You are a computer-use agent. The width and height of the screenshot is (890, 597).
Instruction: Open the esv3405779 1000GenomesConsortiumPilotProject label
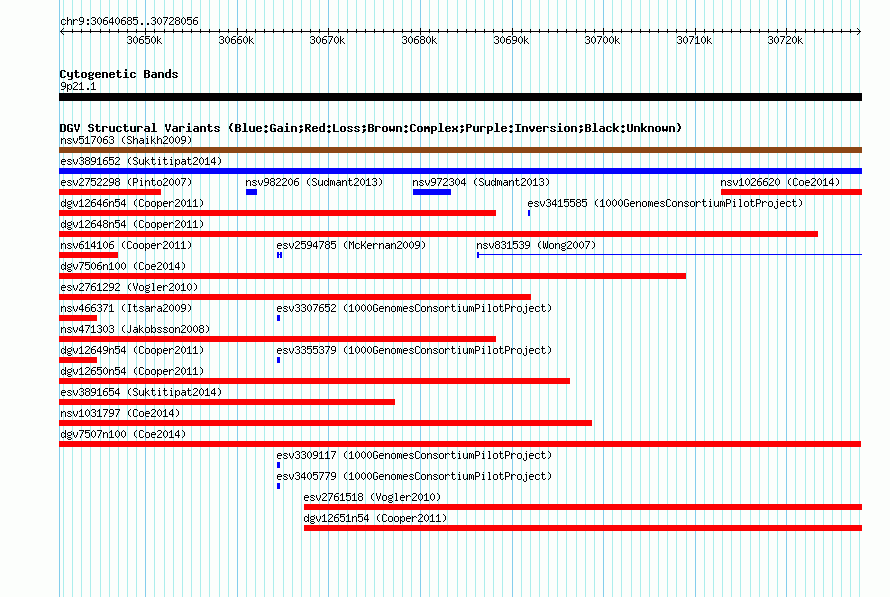(x=414, y=476)
